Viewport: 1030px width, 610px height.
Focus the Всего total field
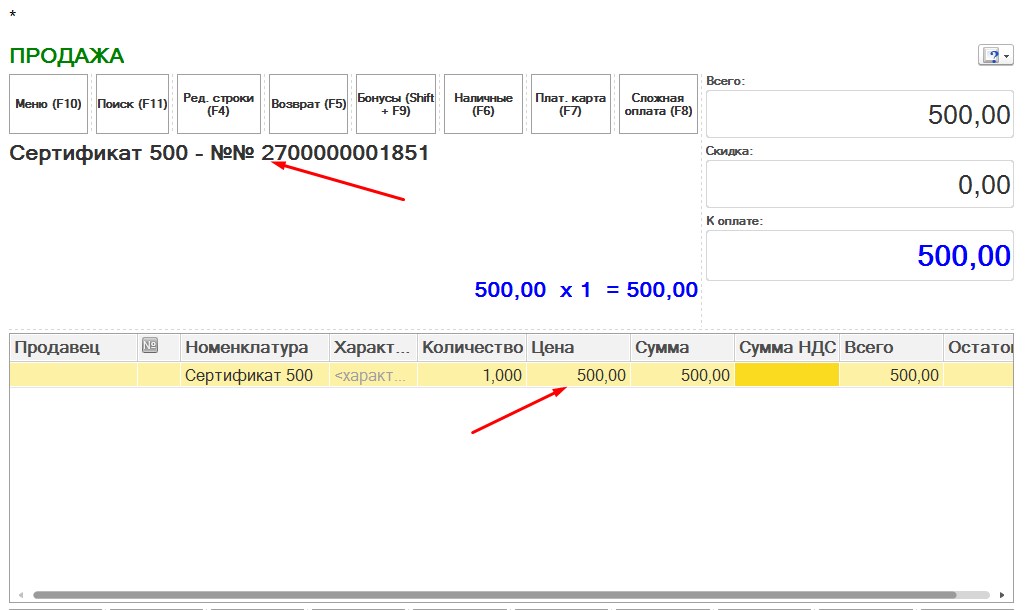pyautogui.click(x=859, y=114)
